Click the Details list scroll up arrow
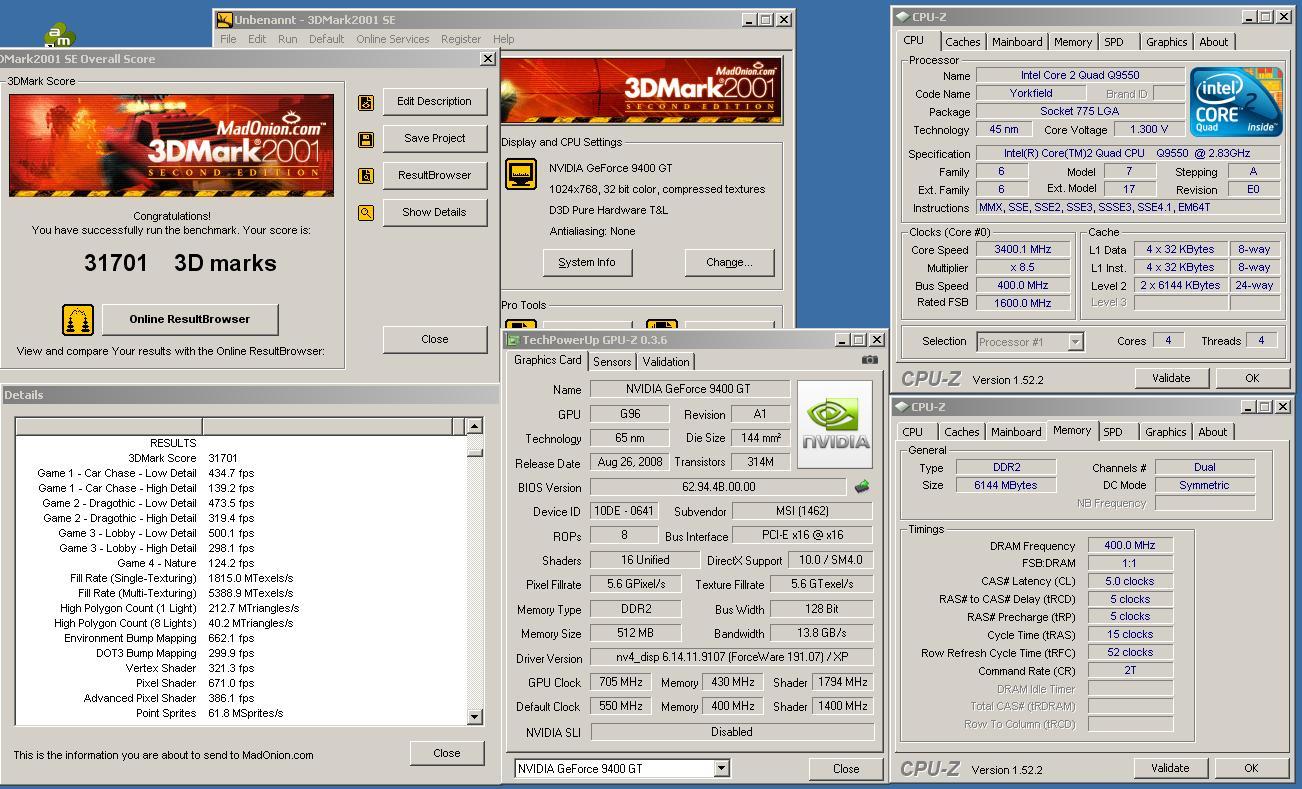Image resolution: width=1302 pixels, height=789 pixels. point(474,426)
